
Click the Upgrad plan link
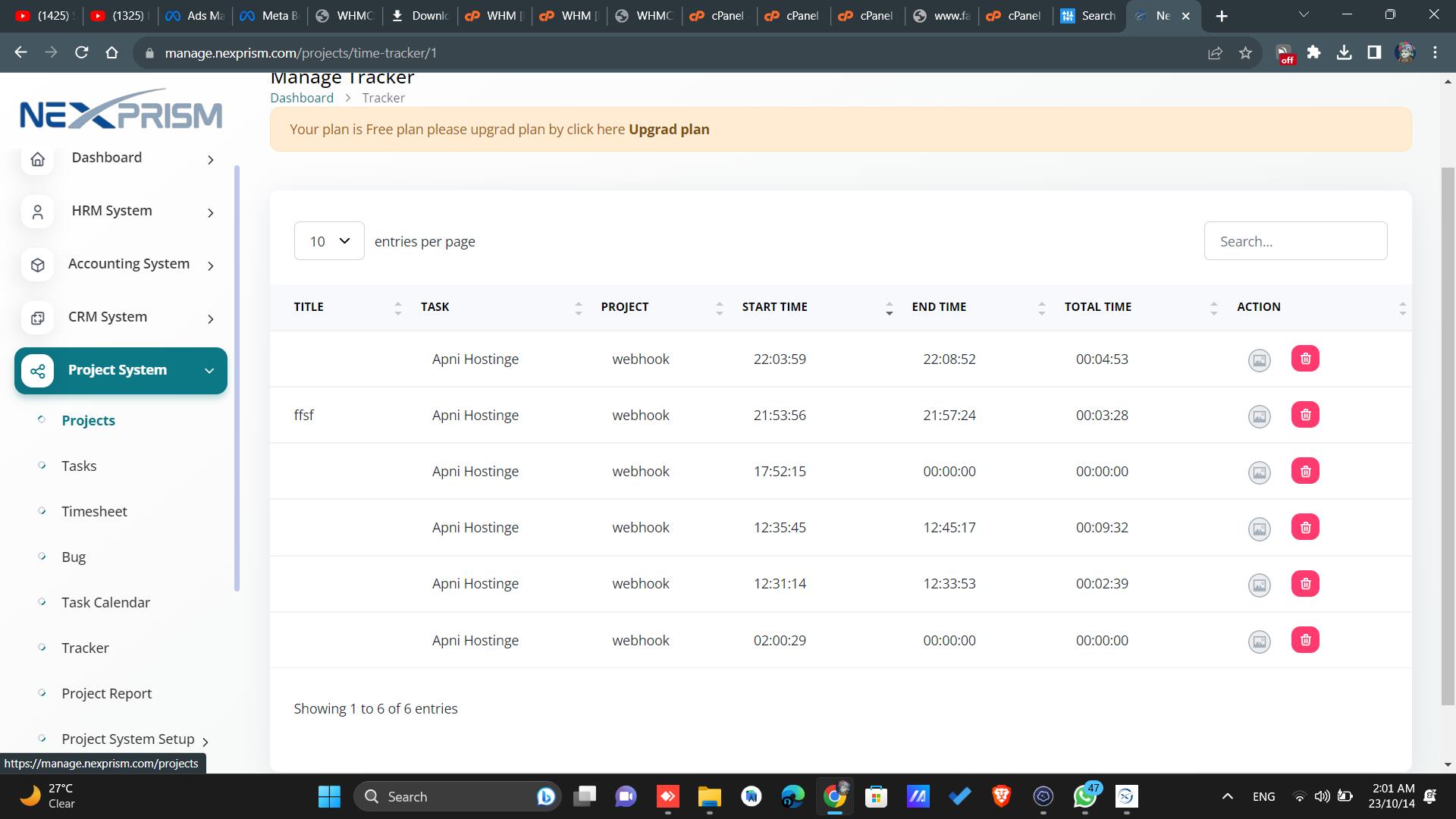tap(669, 129)
